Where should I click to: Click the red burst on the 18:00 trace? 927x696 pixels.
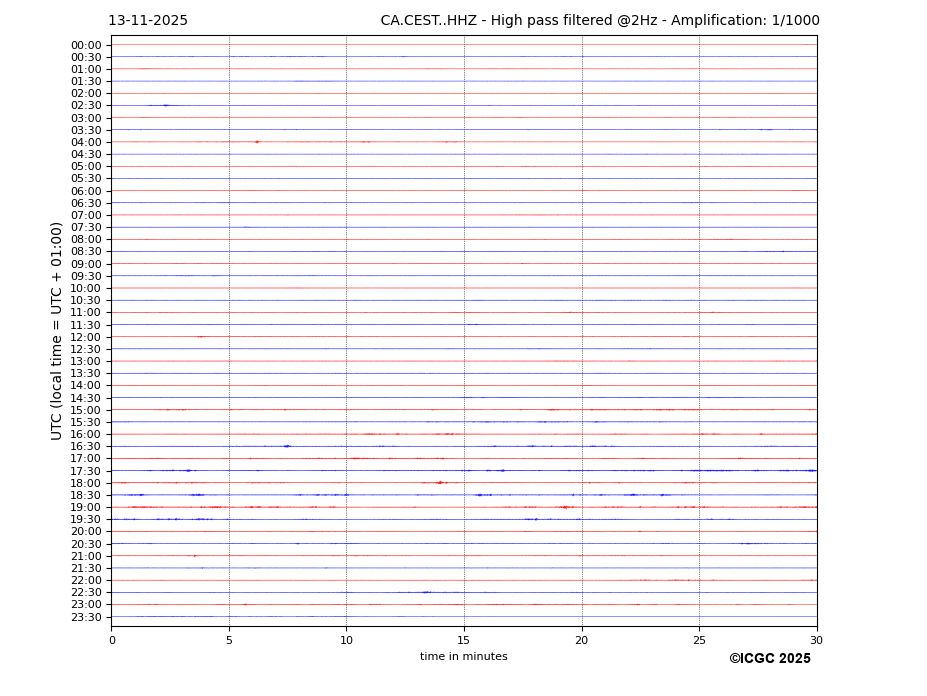pyautogui.click(x=439, y=483)
